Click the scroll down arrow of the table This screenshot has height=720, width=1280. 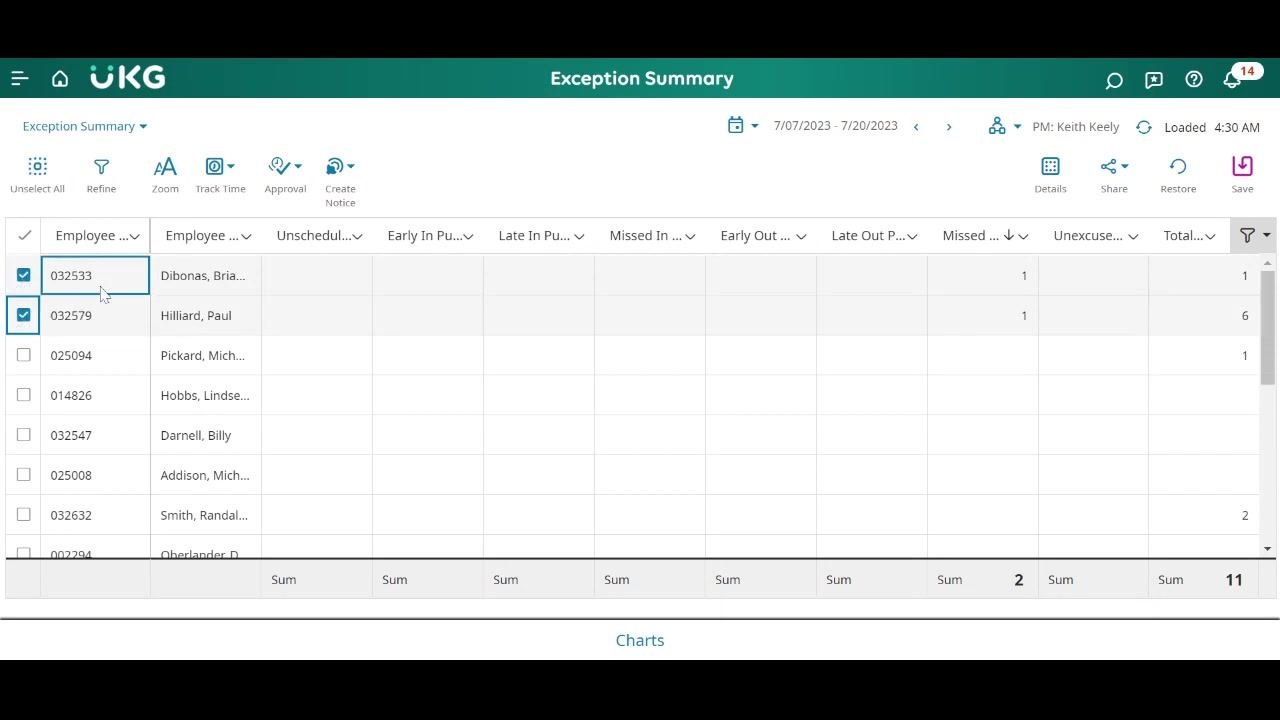1268,549
